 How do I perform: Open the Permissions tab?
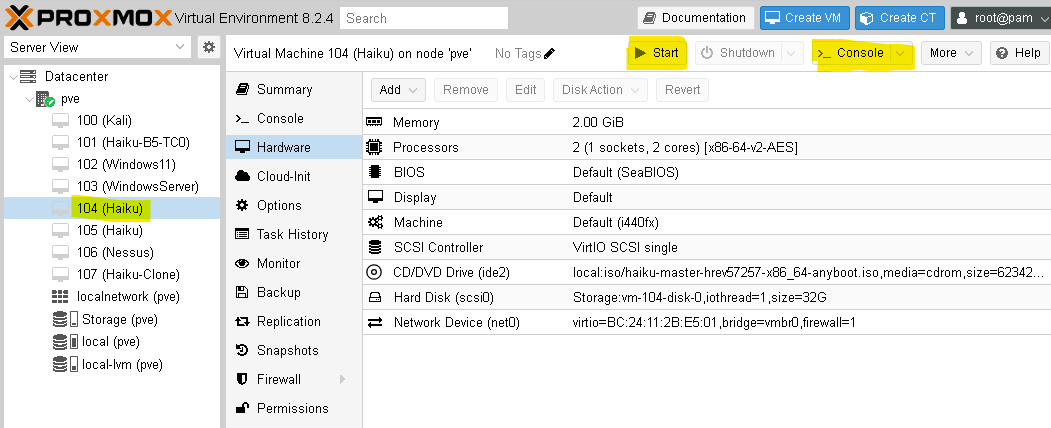point(294,408)
